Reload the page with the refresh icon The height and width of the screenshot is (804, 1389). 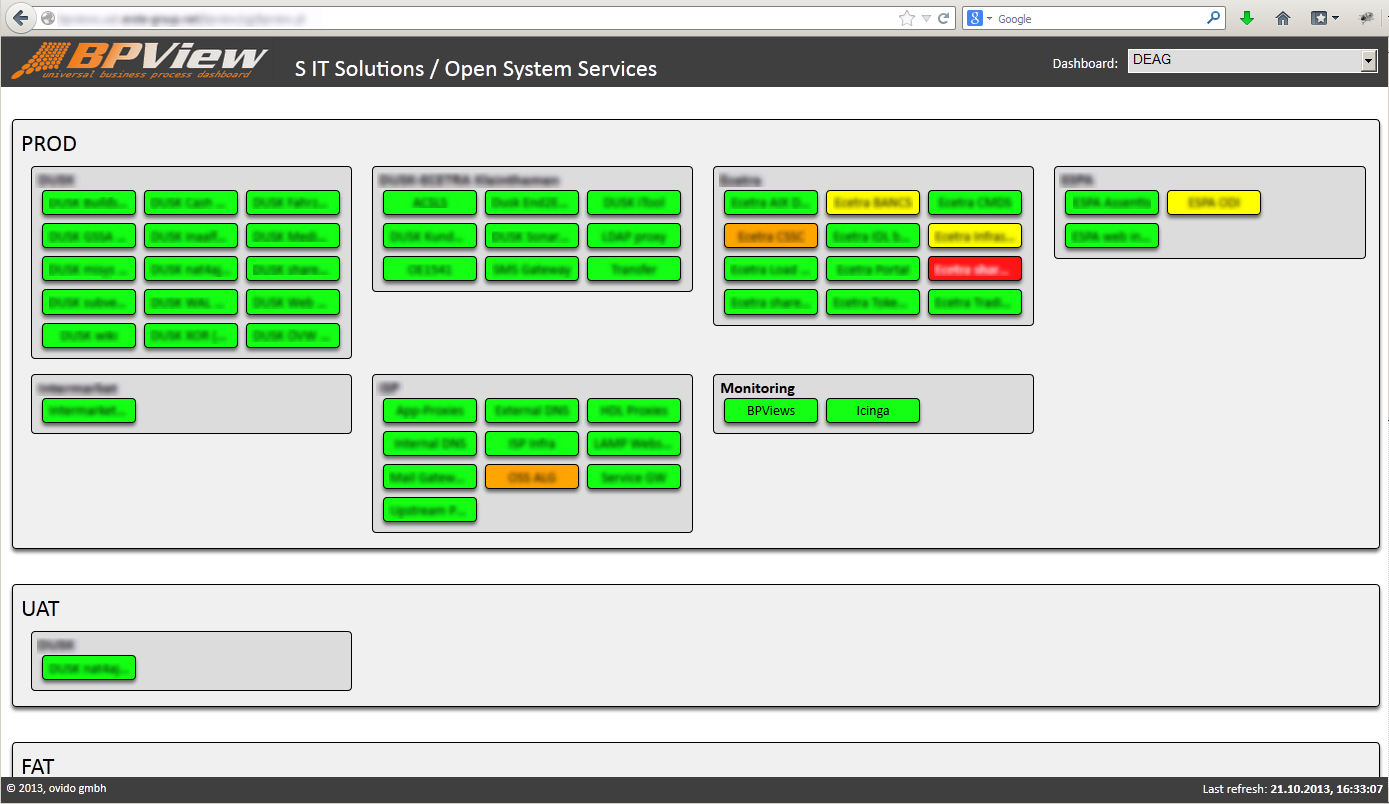[x=943, y=18]
